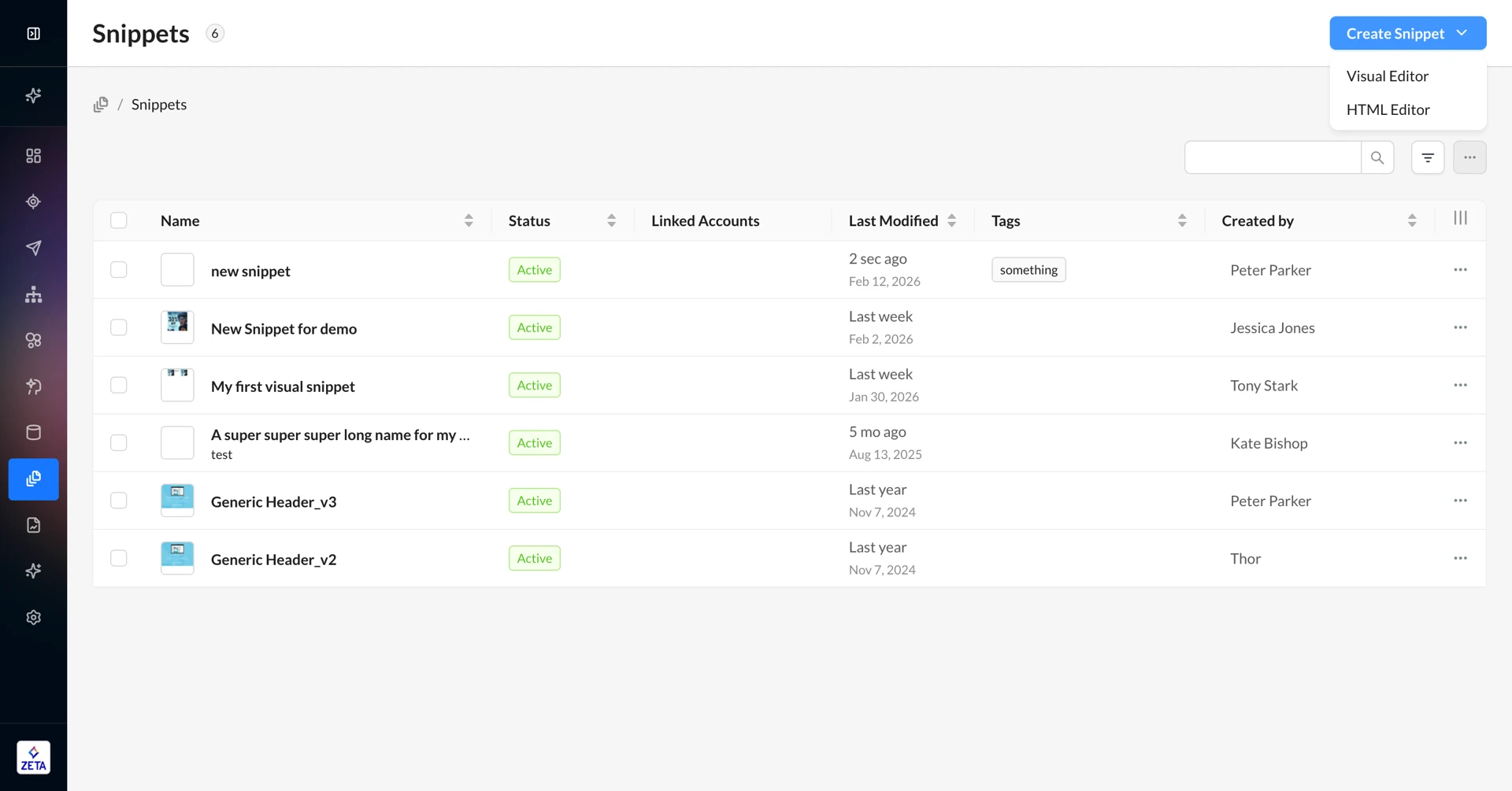
Task: Choose HTML Editor from the menu
Action: point(1388,109)
